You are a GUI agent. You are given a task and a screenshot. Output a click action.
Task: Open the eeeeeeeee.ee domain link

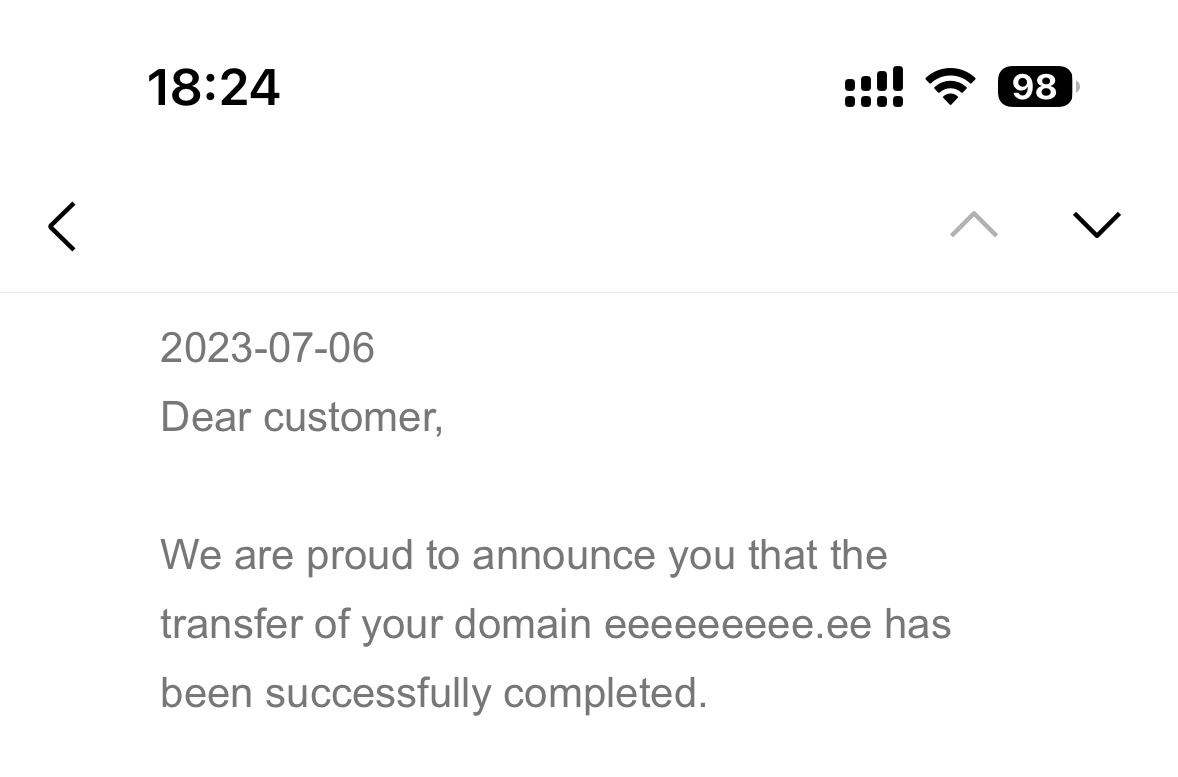738,624
